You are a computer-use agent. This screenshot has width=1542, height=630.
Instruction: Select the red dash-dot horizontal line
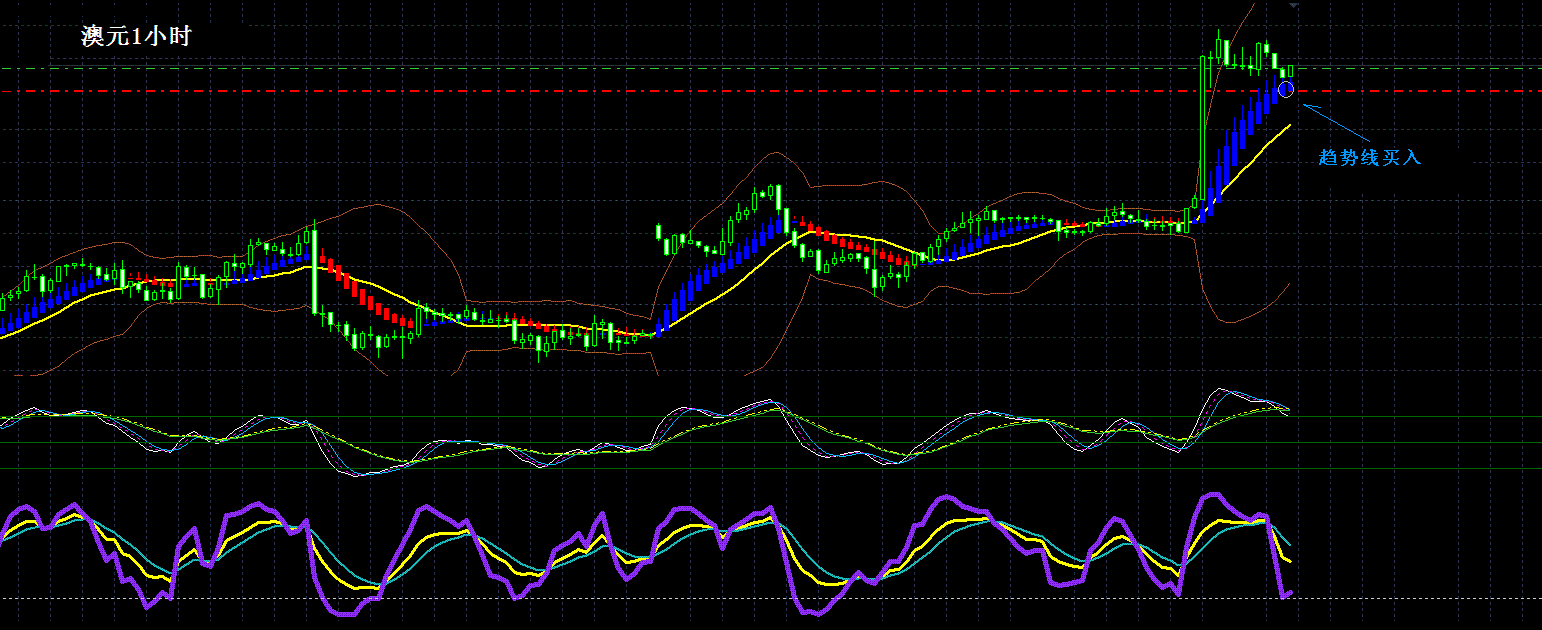tap(771, 91)
